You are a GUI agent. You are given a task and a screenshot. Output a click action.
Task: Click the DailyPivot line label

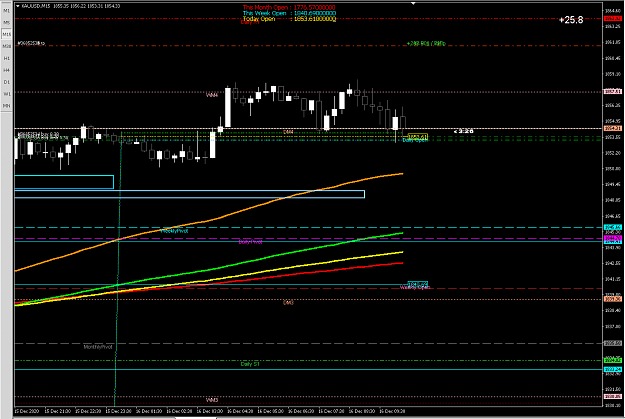click(x=250, y=242)
